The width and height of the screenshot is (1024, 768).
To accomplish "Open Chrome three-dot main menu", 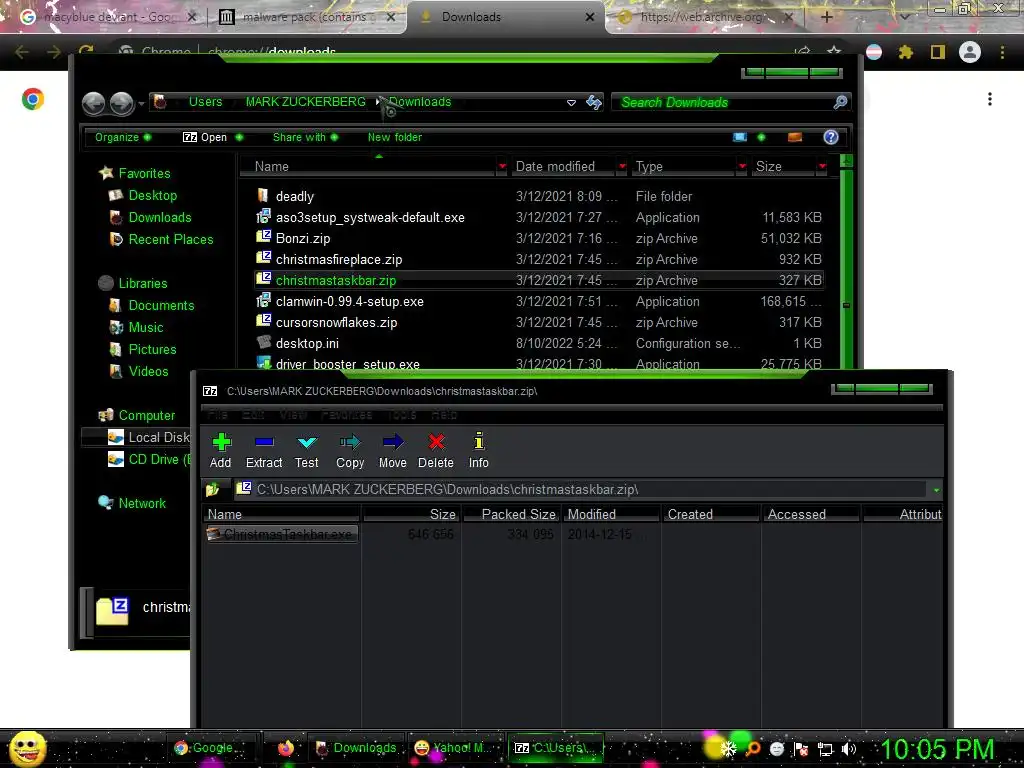I will point(1002,52).
